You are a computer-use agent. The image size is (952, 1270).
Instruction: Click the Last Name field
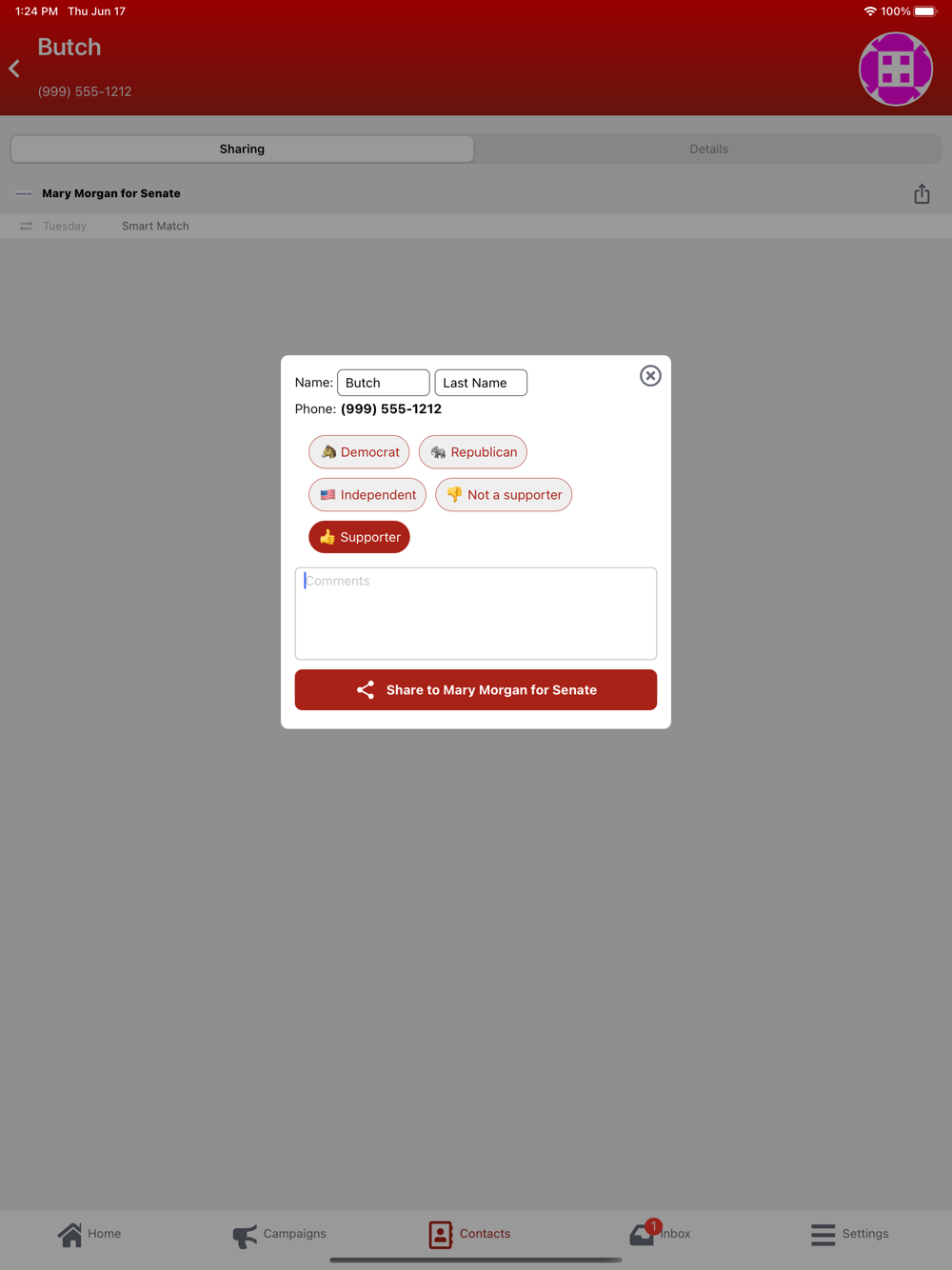pos(481,383)
